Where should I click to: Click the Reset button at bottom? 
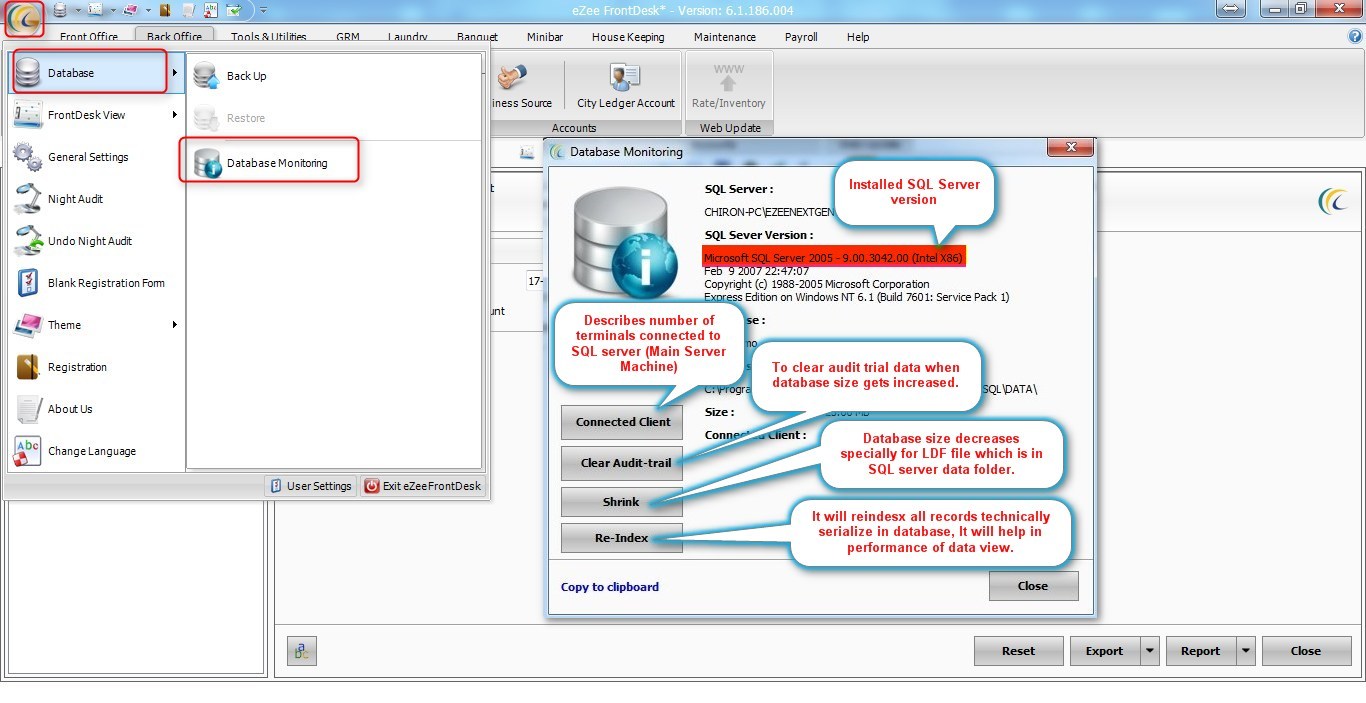tap(1018, 651)
